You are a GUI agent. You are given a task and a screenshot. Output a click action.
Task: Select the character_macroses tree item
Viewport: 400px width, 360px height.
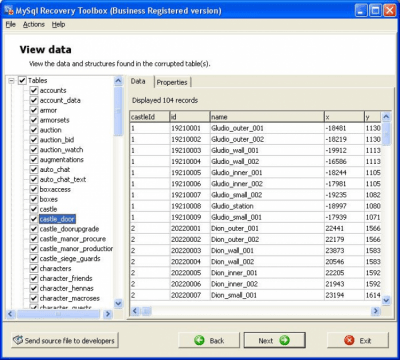(x=70, y=298)
